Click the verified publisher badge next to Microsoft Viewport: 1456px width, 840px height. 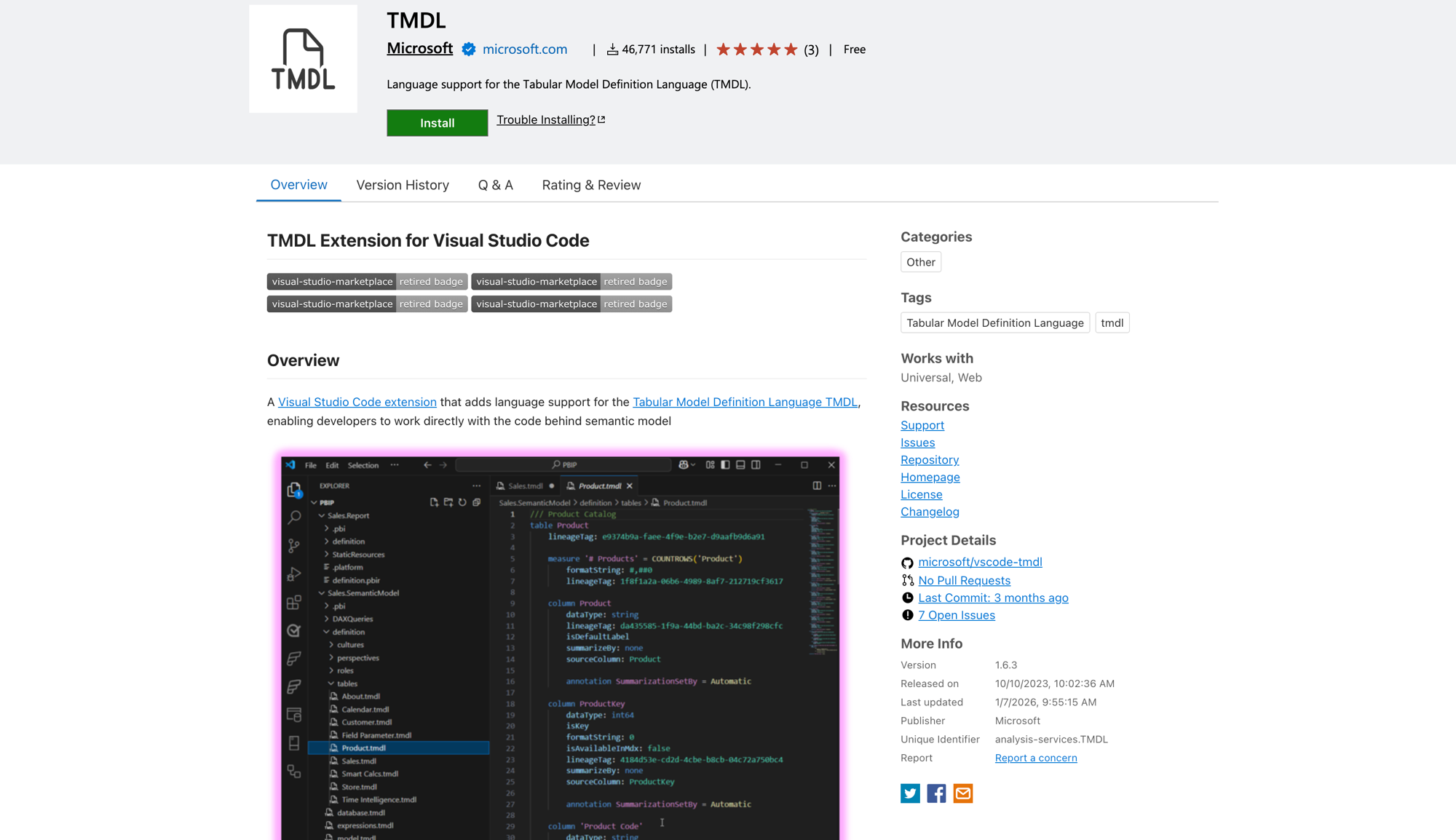(x=468, y=49)
